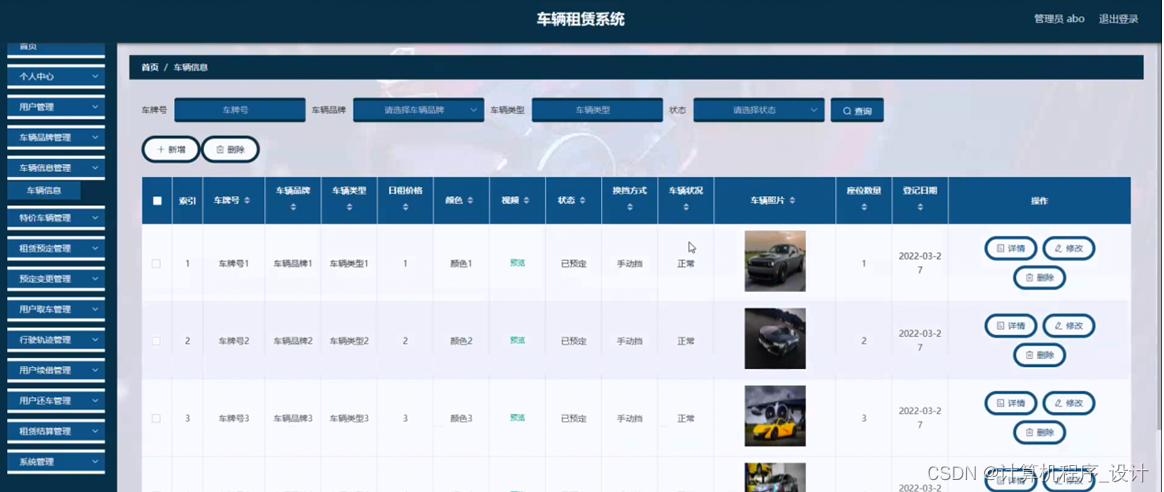Click 预览 video link for 车牌号2

pyautogui.click(x=517, y=341)
